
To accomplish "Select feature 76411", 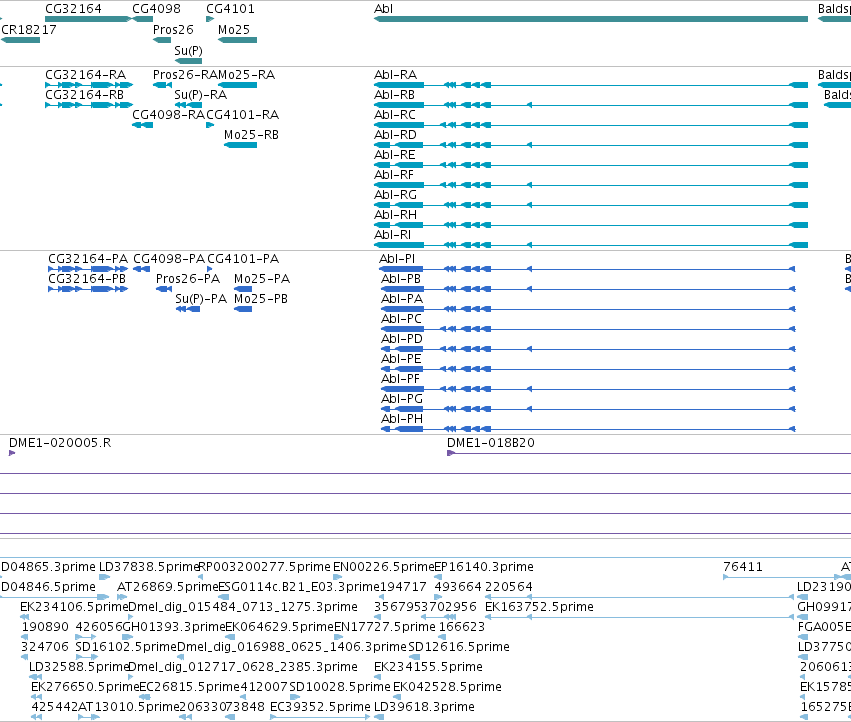I will [x=742, y=567].
